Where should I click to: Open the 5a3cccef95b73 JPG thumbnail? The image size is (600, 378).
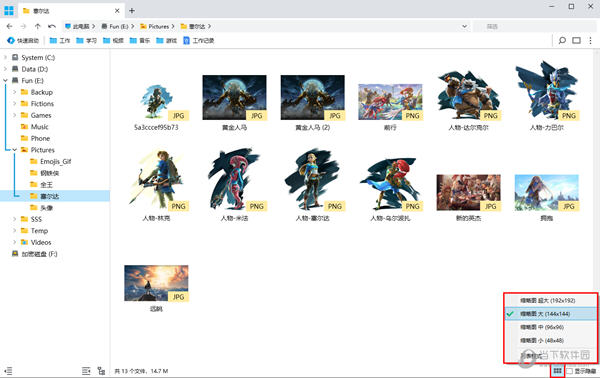[x=156, y=101]
